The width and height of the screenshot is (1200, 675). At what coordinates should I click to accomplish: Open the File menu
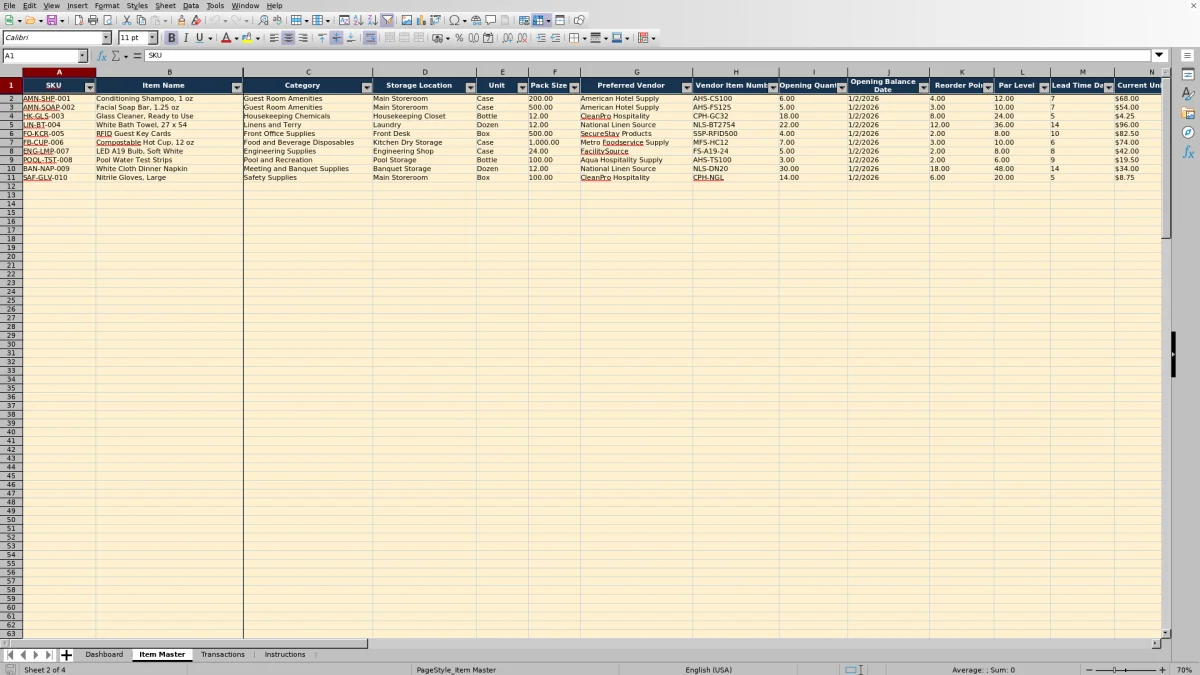point(9,6)
